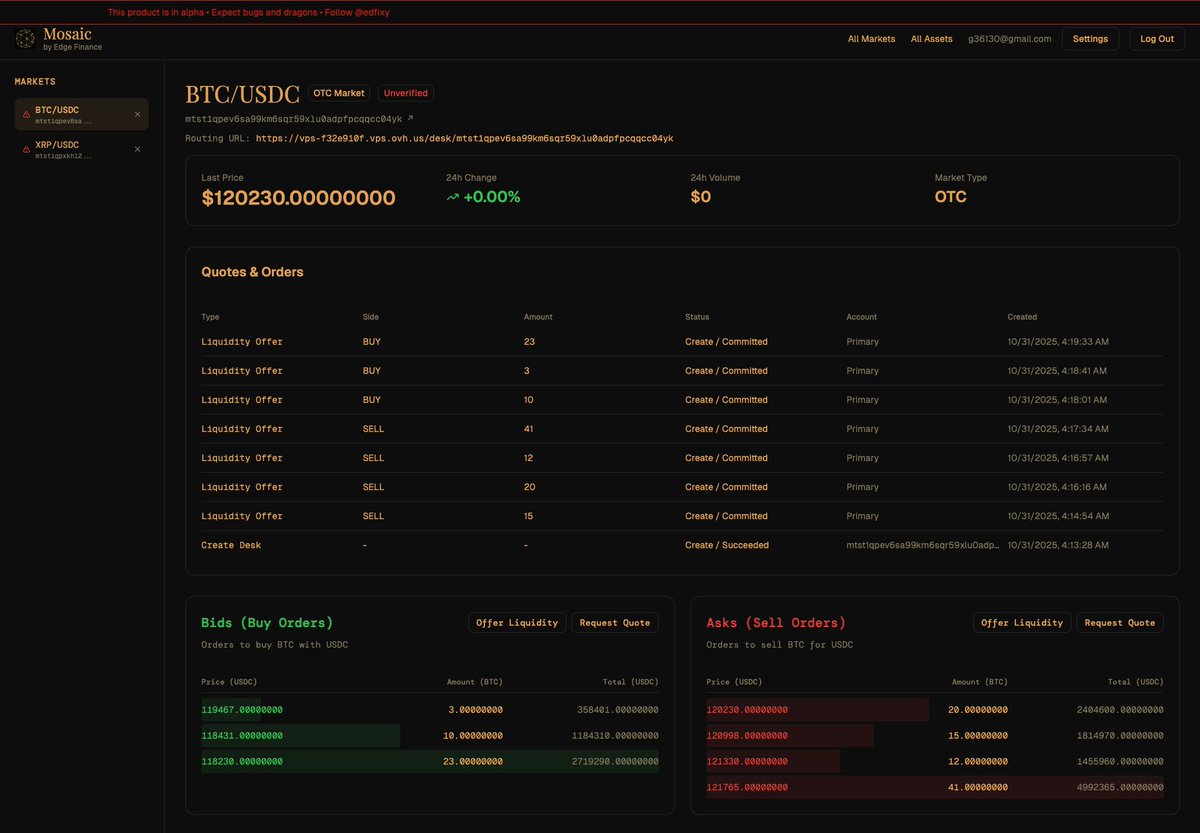Select the Liquidity Offer BUY row with amount 10
Viewport: 1200px width, 833px height.
tap(682, 400)
